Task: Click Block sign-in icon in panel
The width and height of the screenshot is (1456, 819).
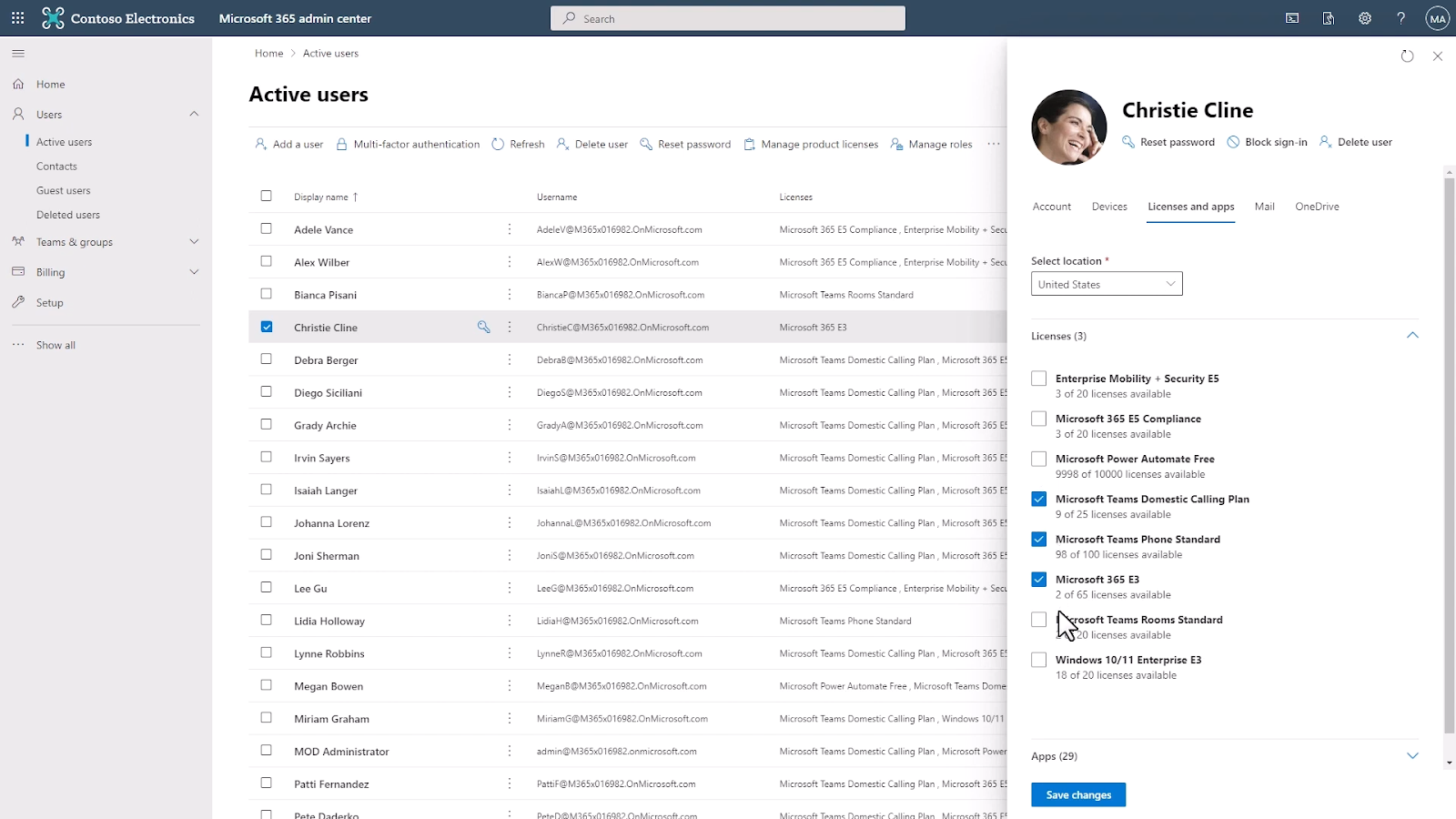Action: (1233, 142)
